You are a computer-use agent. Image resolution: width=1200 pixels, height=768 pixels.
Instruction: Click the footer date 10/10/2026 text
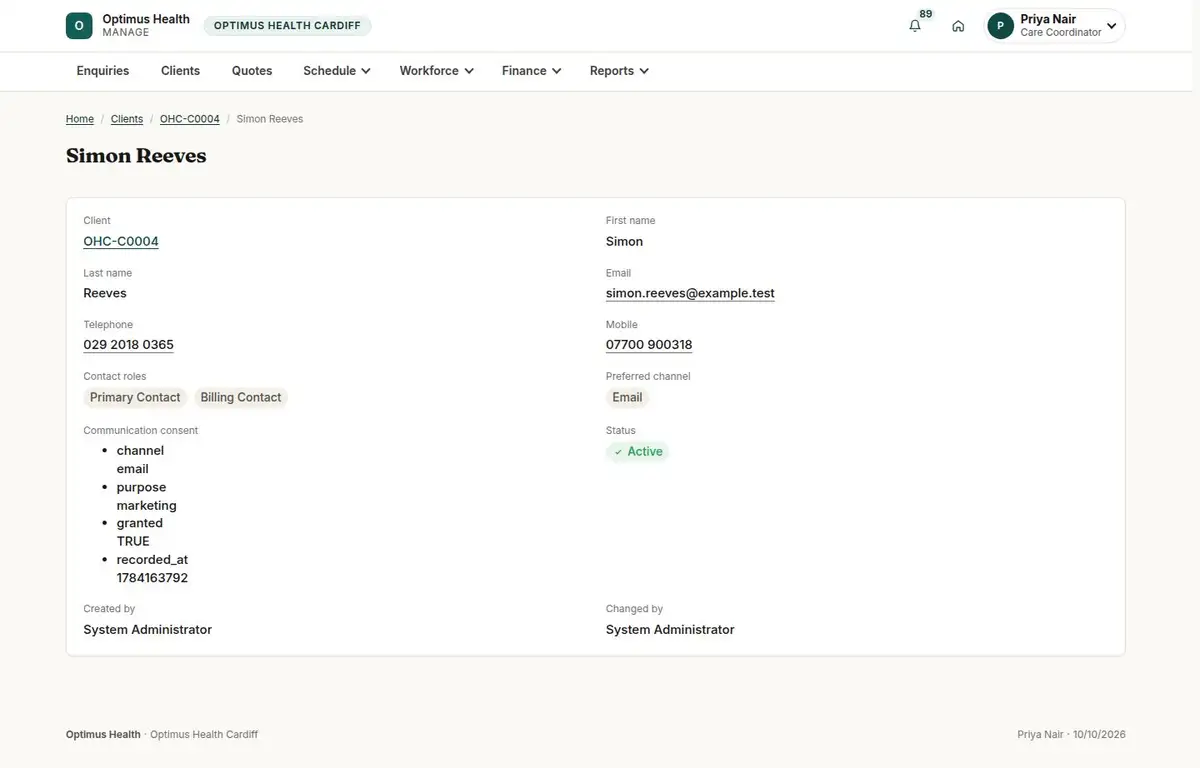pos(1099,735)
